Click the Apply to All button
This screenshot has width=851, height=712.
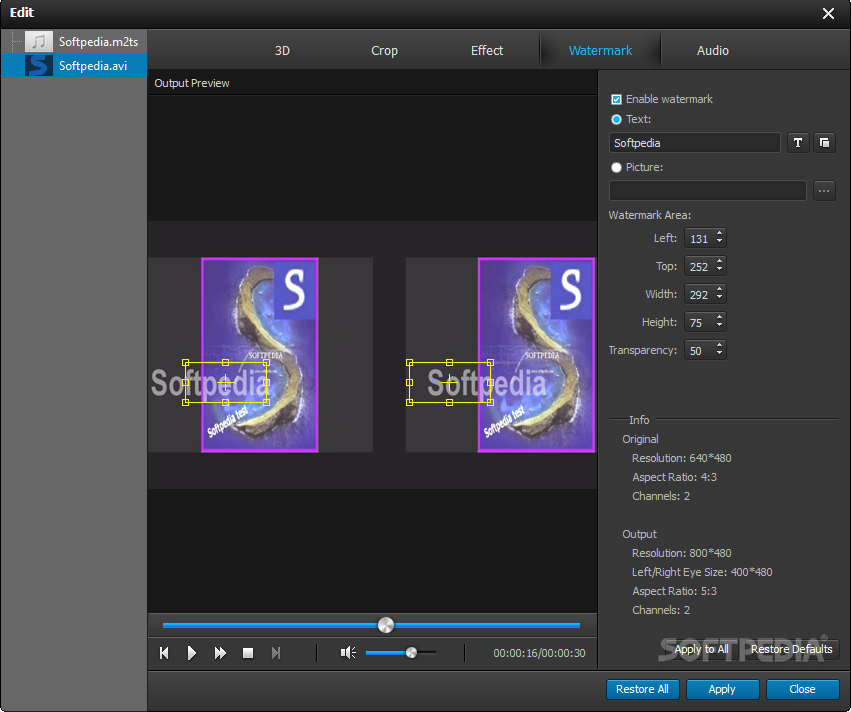(701, 649)
